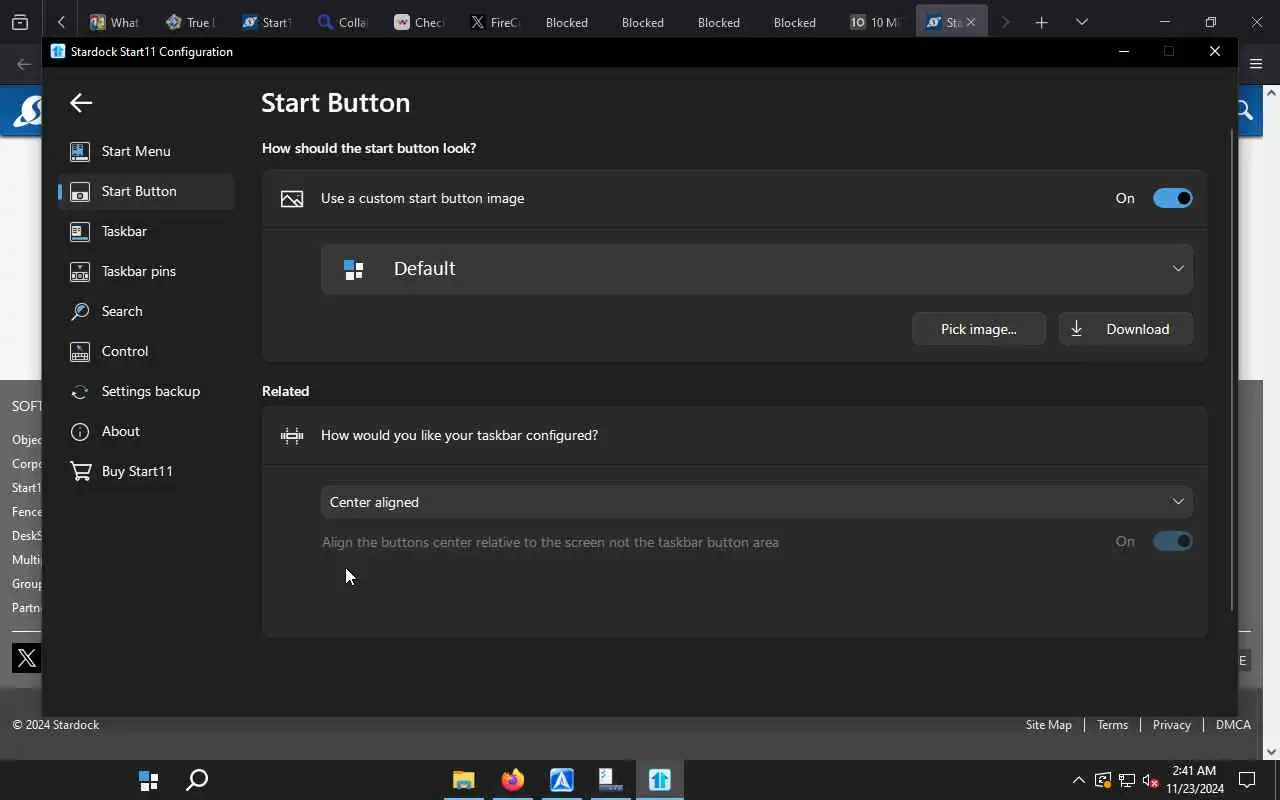Open the Search settings section
Viewport: 1280px width, 800px height.
pyautogui.click(x=146, y=311)
